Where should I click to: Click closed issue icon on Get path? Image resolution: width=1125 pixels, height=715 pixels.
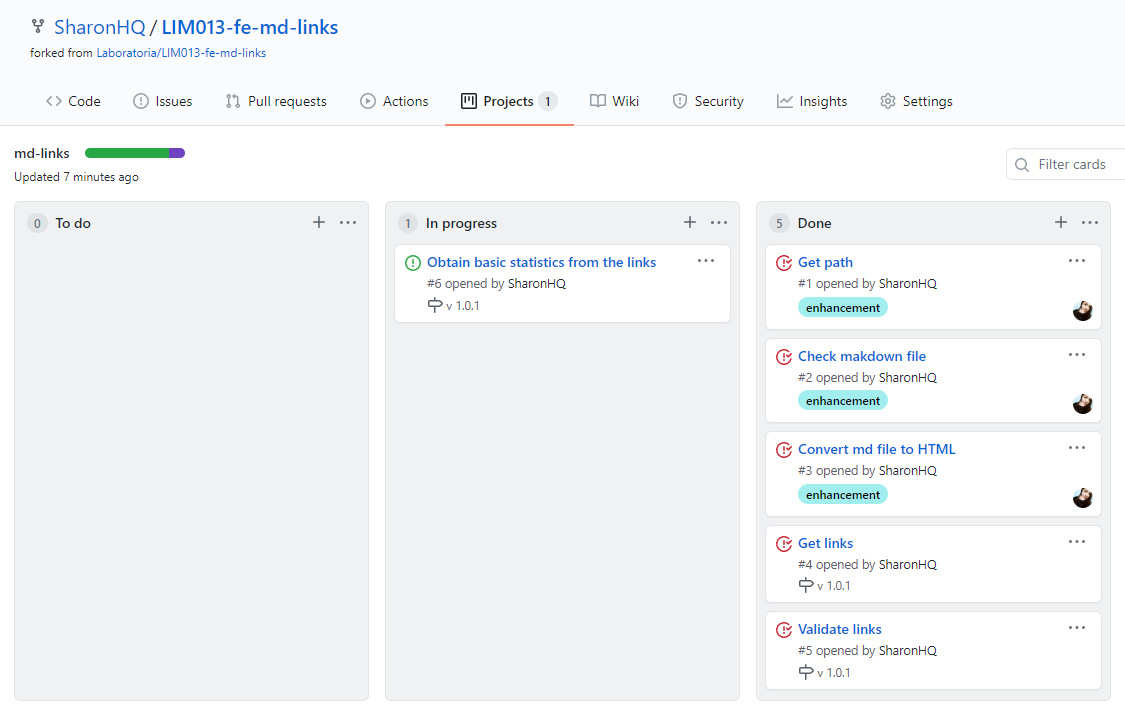pyautogui.click(x=784, y=263)
